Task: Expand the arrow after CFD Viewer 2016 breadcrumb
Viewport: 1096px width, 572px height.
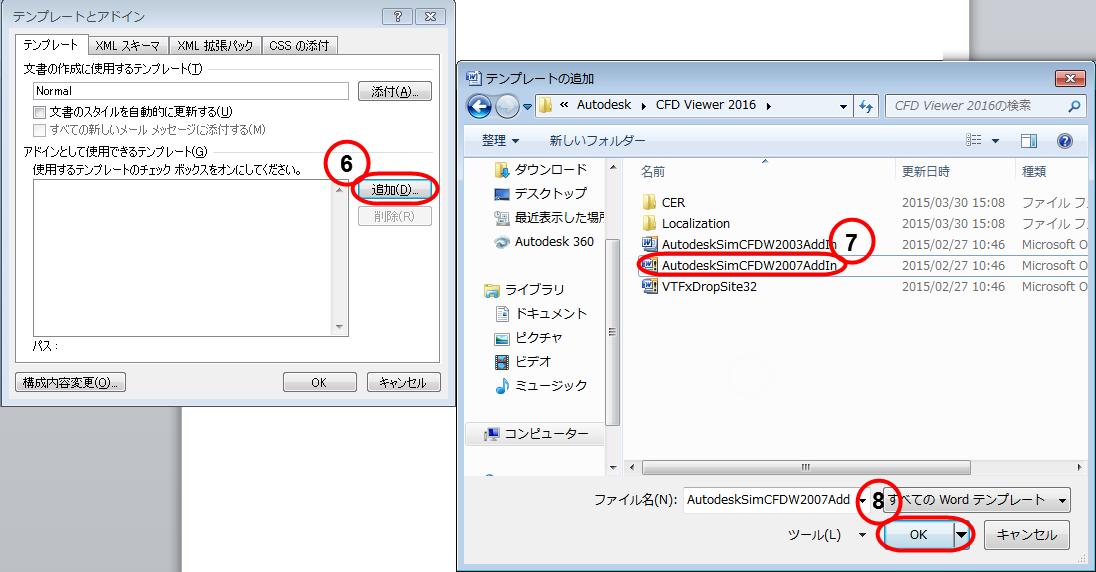Action: pyautogui.click(x=769, y=106)
